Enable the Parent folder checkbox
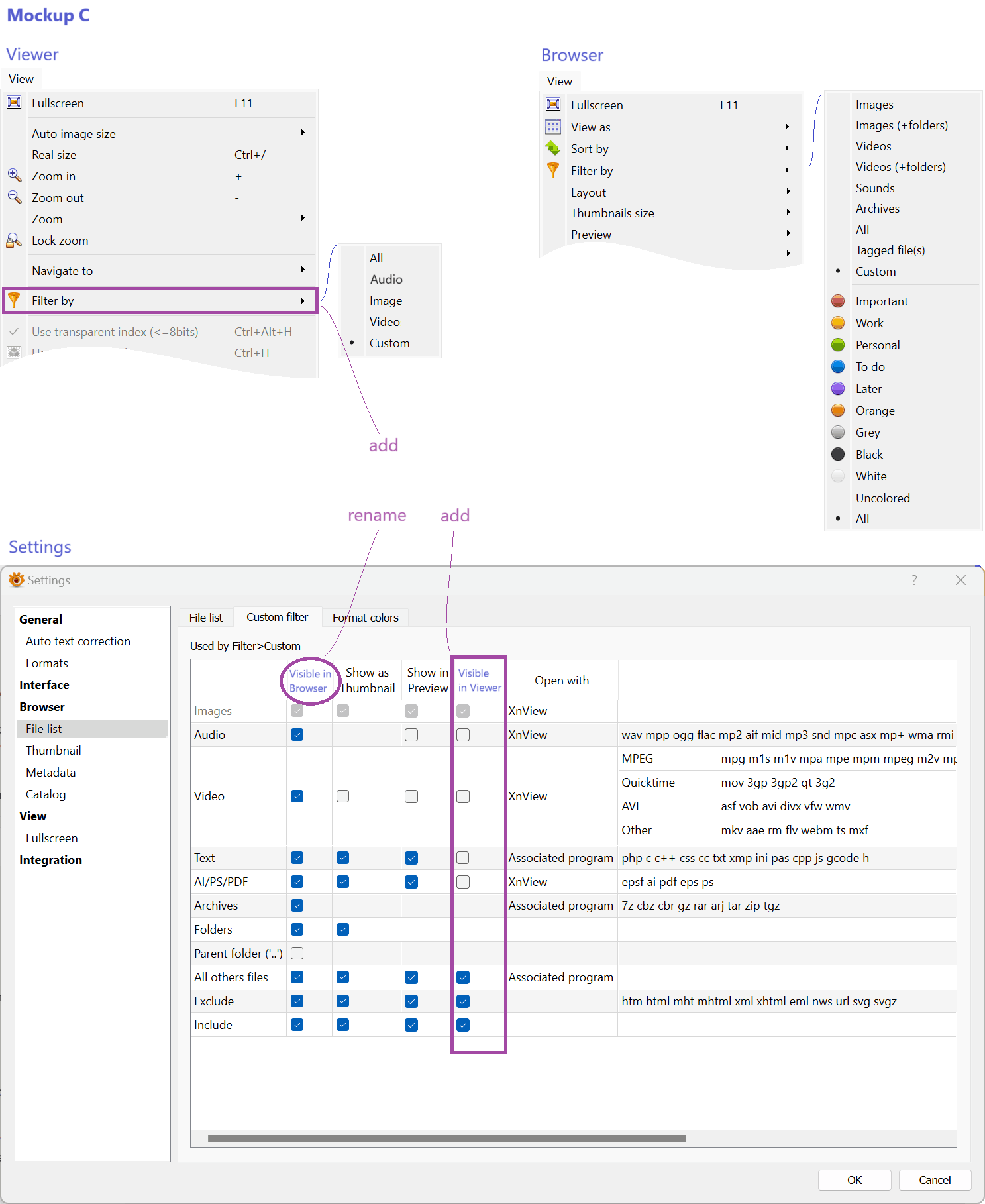Screen dimensions: 985x1204 [x=297, y=954]
